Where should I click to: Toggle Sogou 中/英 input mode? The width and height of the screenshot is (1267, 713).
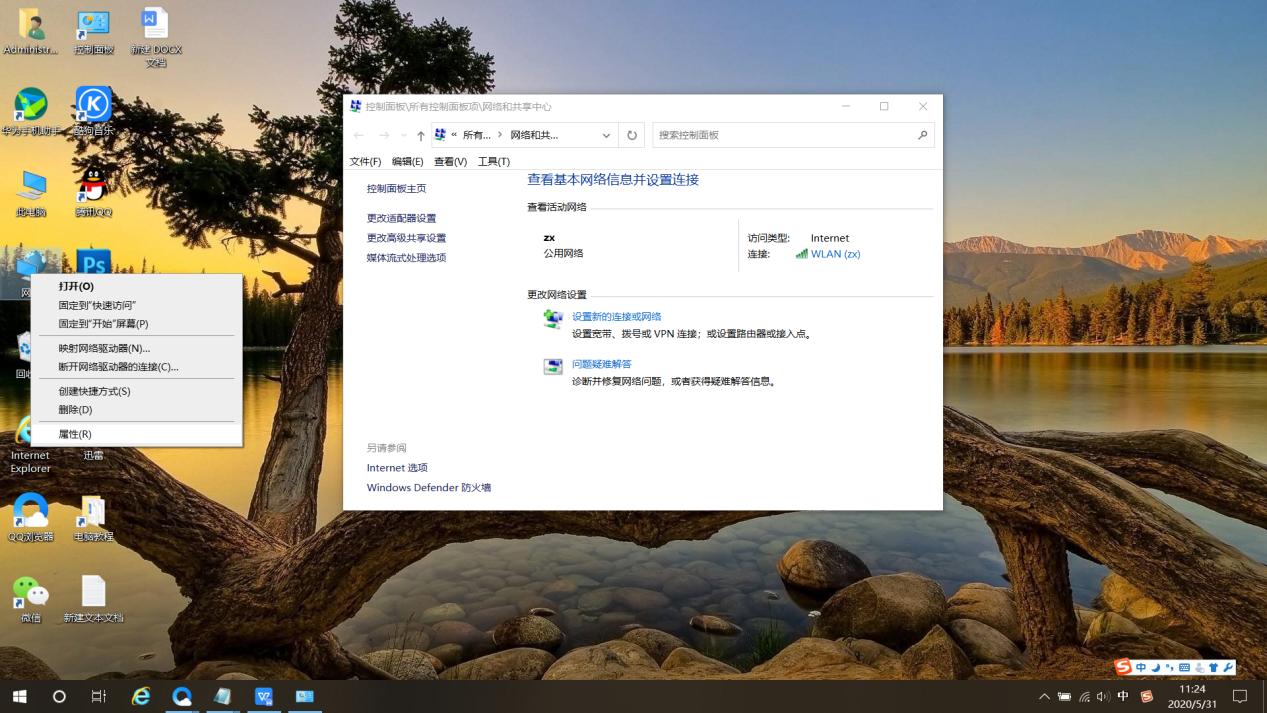(1141, 666)
